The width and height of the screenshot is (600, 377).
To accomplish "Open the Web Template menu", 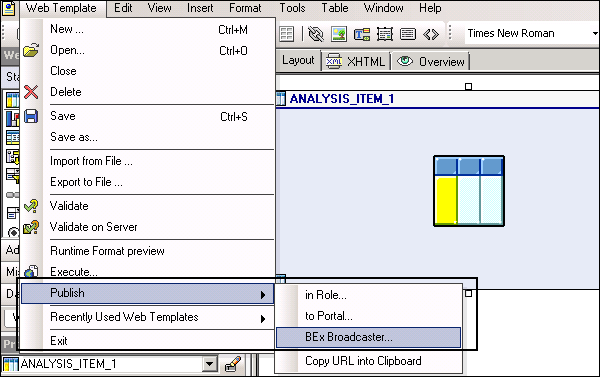I will [x=61, y=8].
